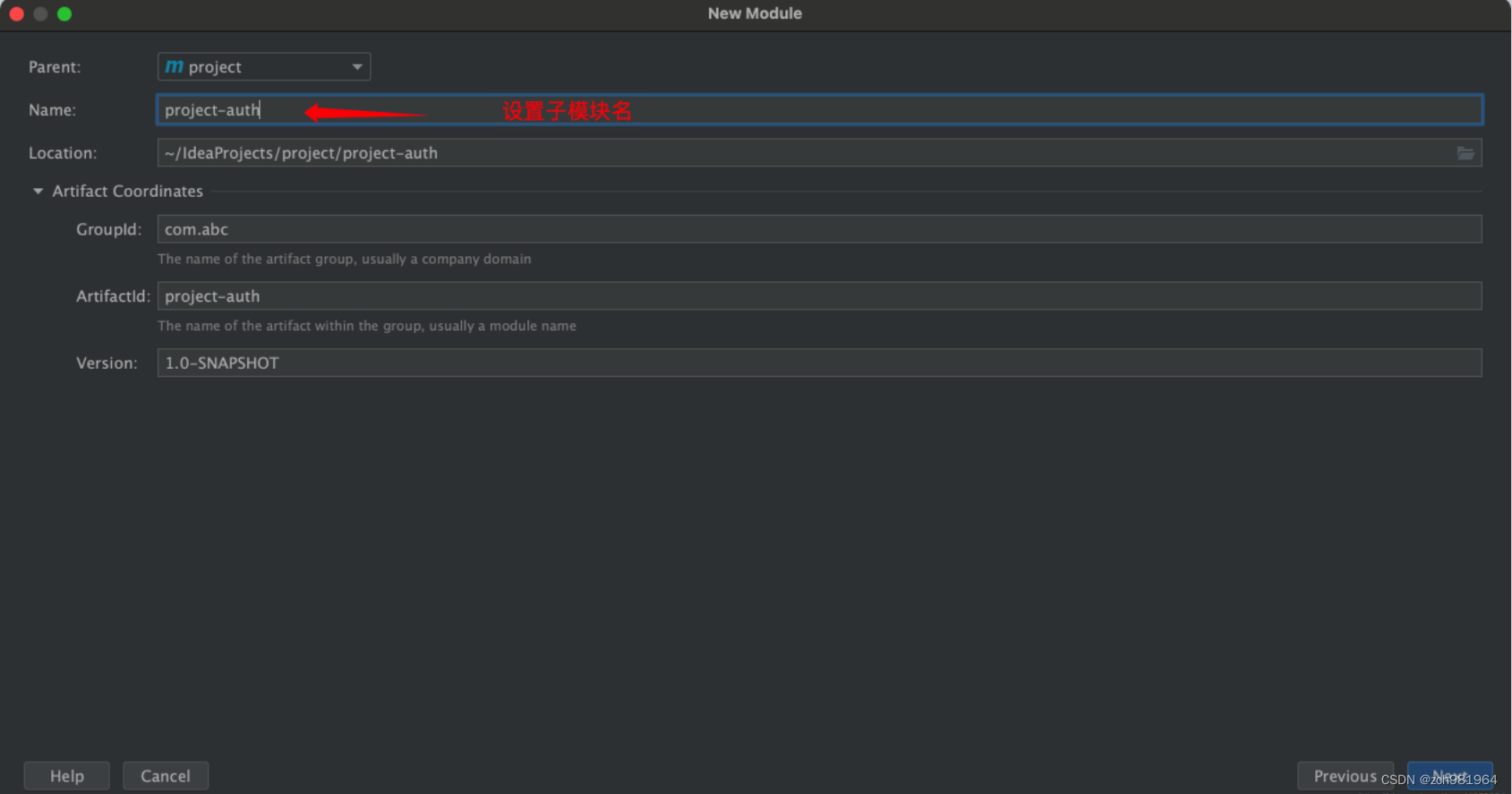Click the Name field containing project-auth

(x=819, y=110)
